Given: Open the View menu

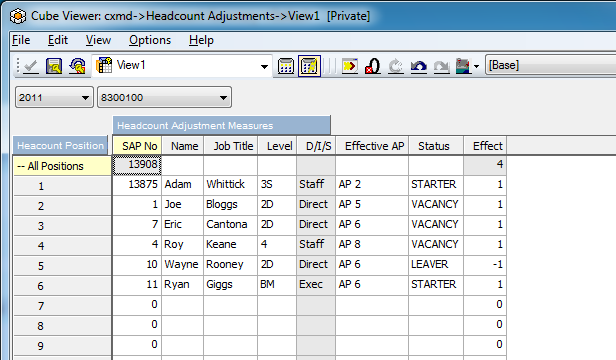Looking at the screenshot, I should tap(98, 40).
